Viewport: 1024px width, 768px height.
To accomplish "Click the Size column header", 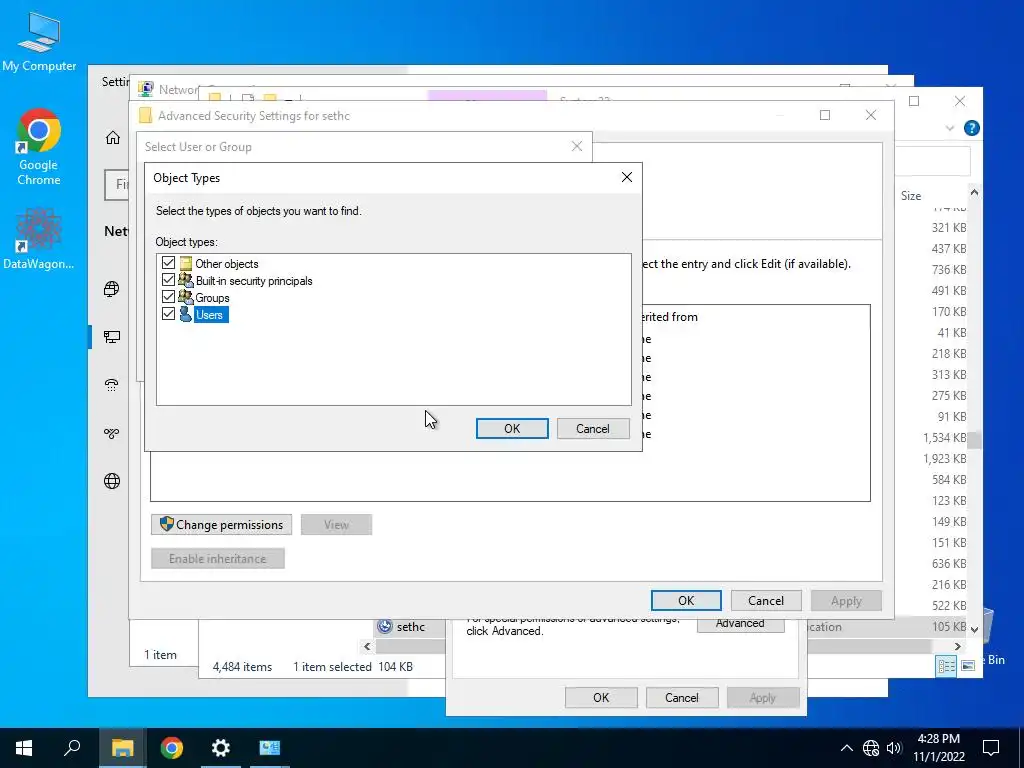I will click(x=910, y=195).
